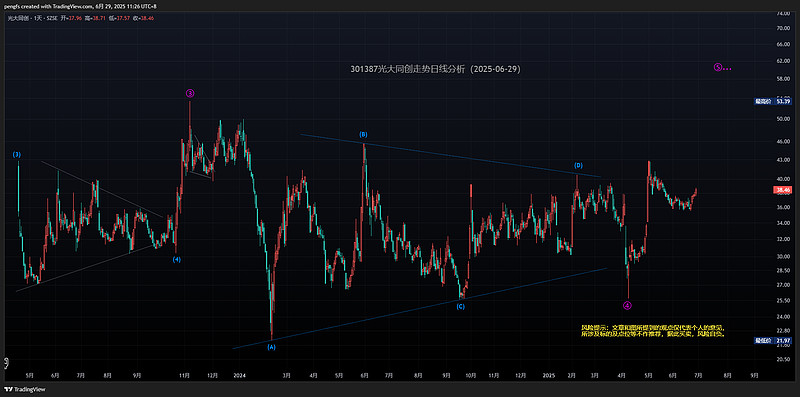Click the 66.00 price axis value

783,44
